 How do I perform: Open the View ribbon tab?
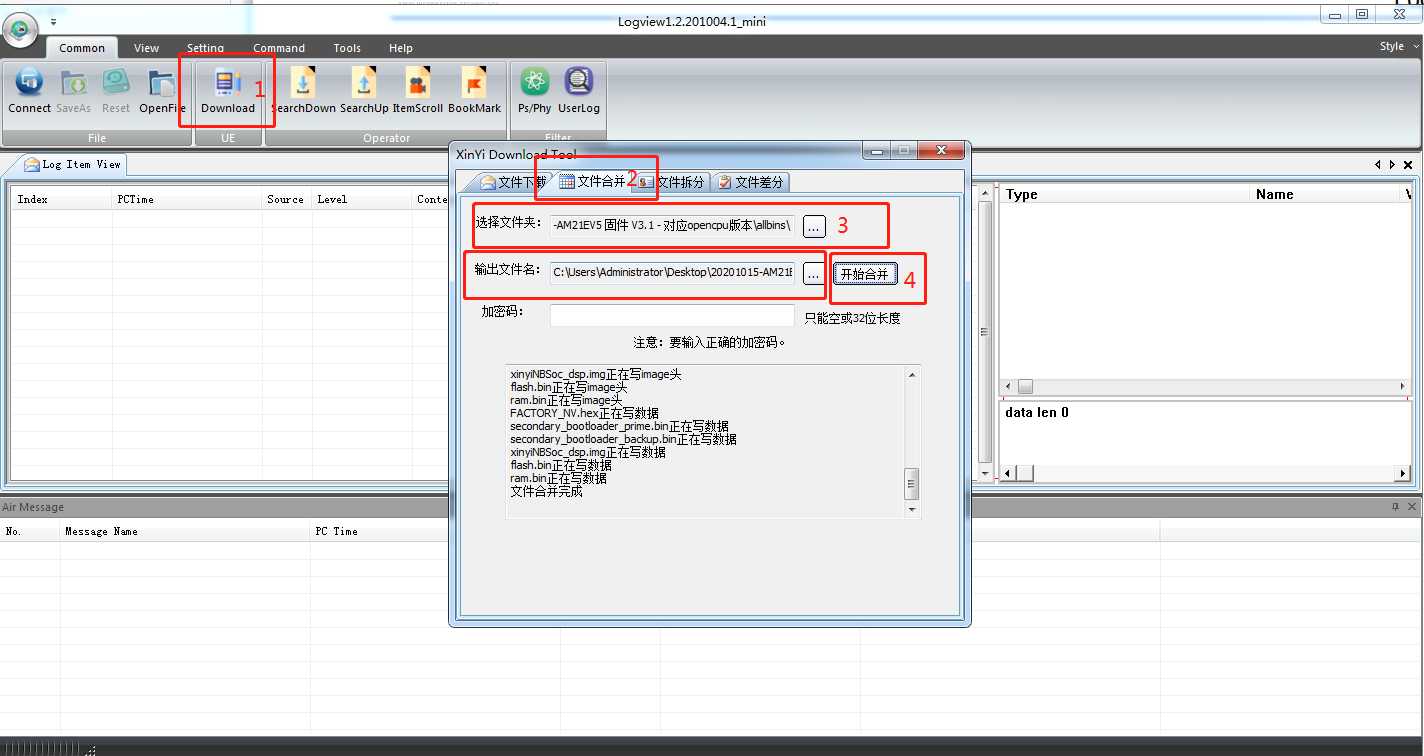(146, 48)
